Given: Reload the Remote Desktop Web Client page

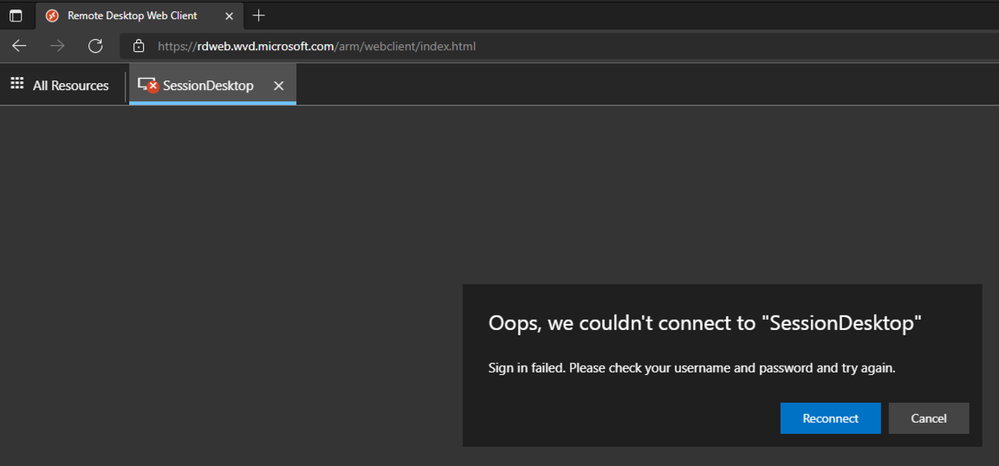Looking at the screenshot, I should (x=96, y=46).
